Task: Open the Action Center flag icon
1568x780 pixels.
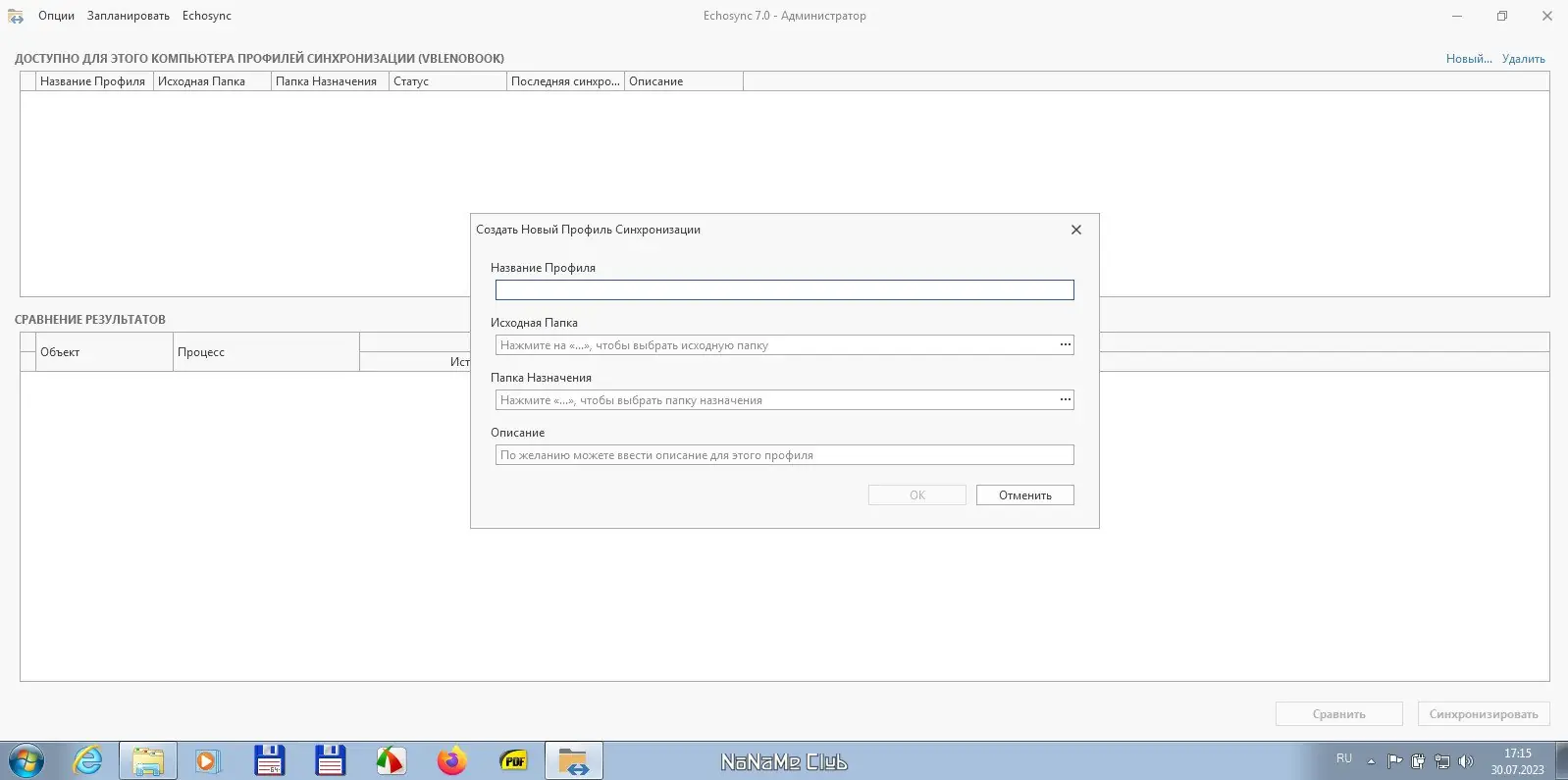Action: tap(1394, 761)
